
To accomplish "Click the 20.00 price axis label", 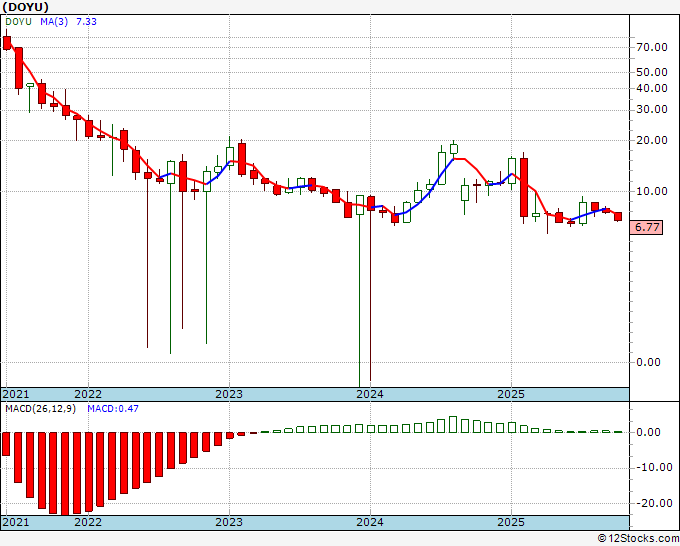I will coord(652,140).
